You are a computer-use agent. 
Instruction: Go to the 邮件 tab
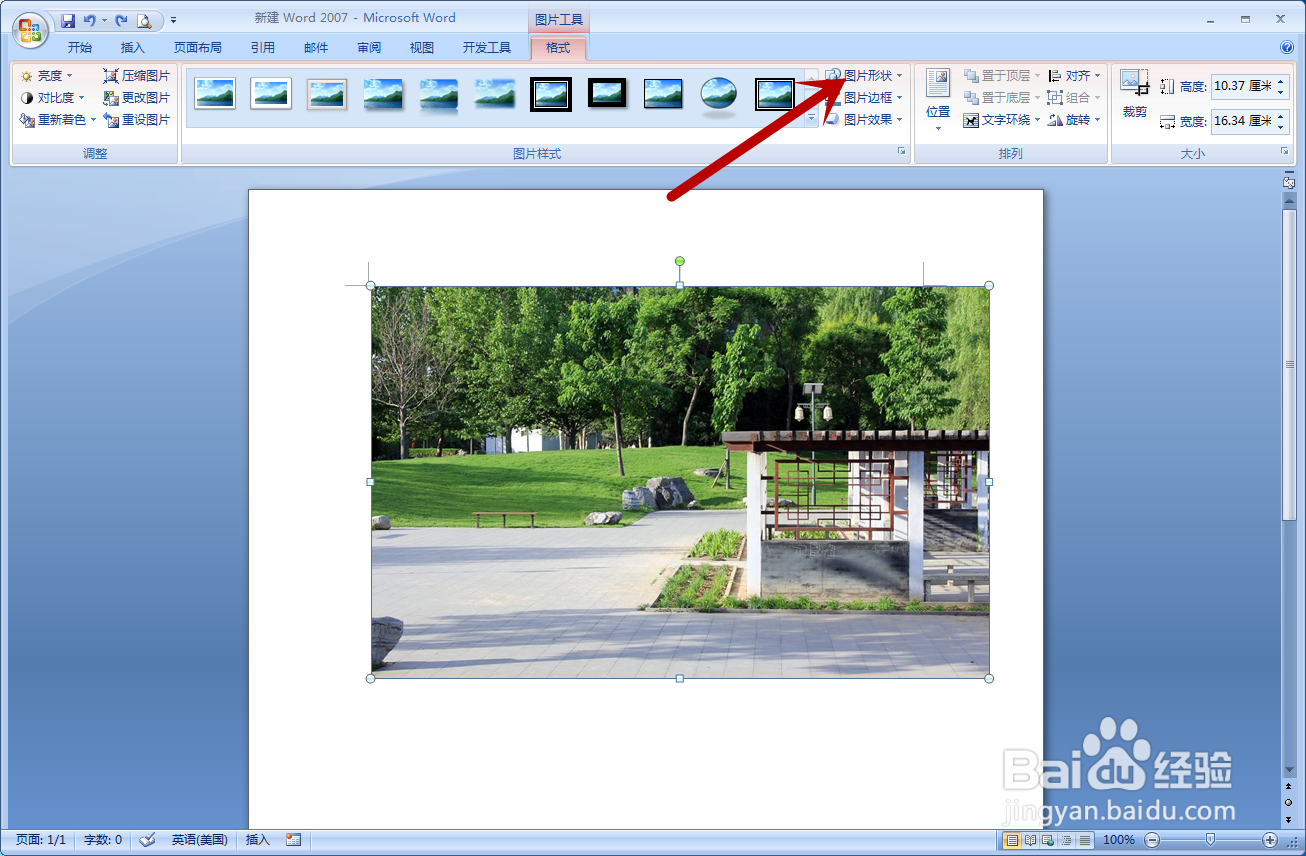point(316,47)
